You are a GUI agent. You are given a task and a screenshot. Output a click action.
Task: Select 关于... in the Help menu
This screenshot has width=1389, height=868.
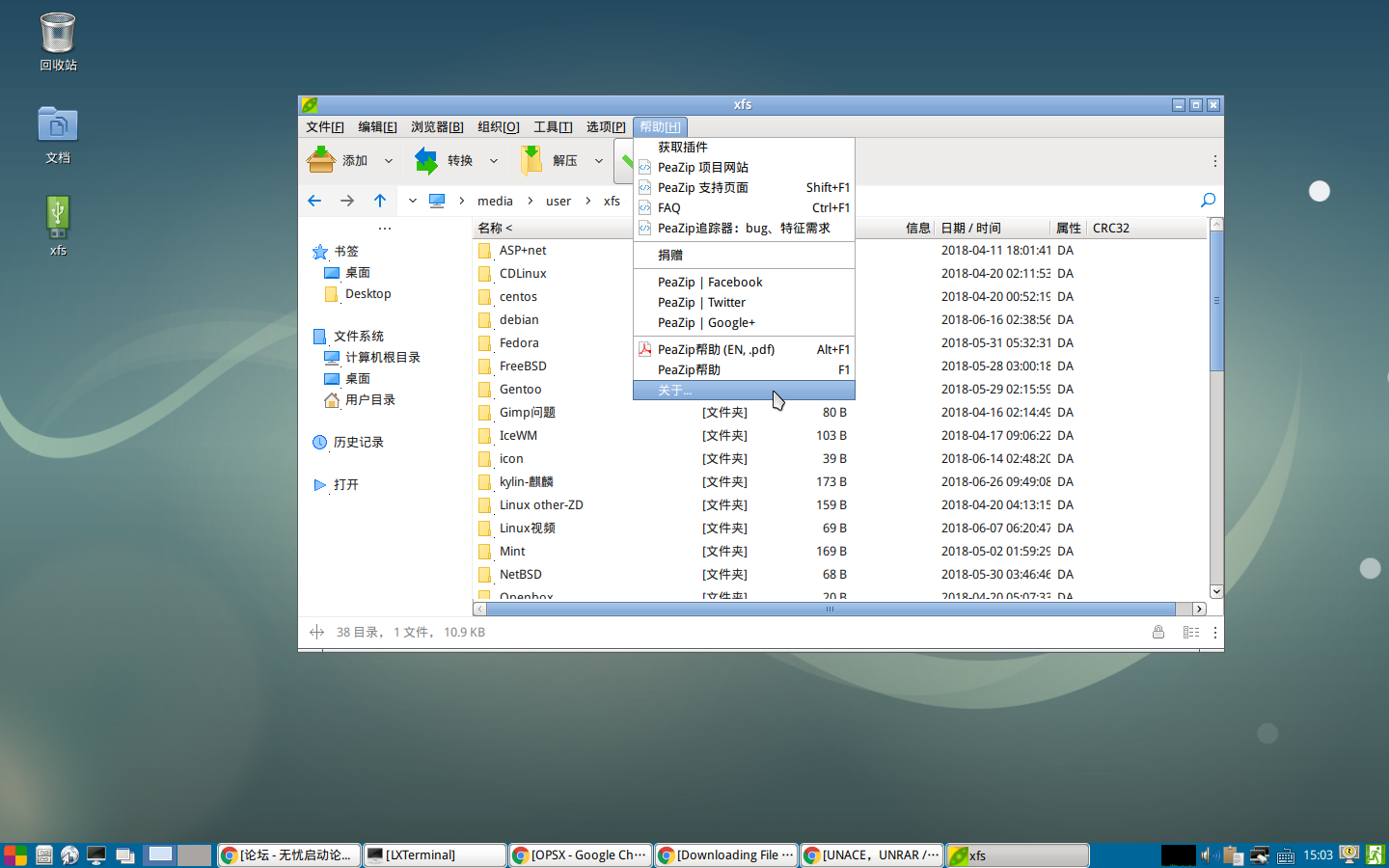pos(744,390)
